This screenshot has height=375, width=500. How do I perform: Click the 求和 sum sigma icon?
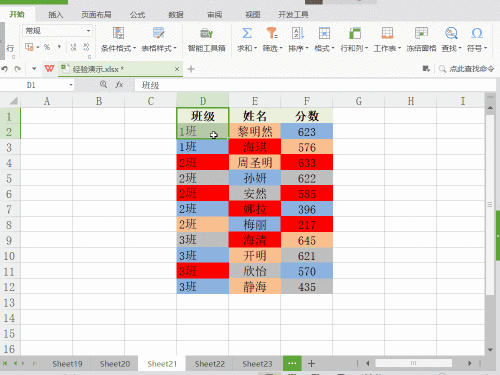[247, 33]
